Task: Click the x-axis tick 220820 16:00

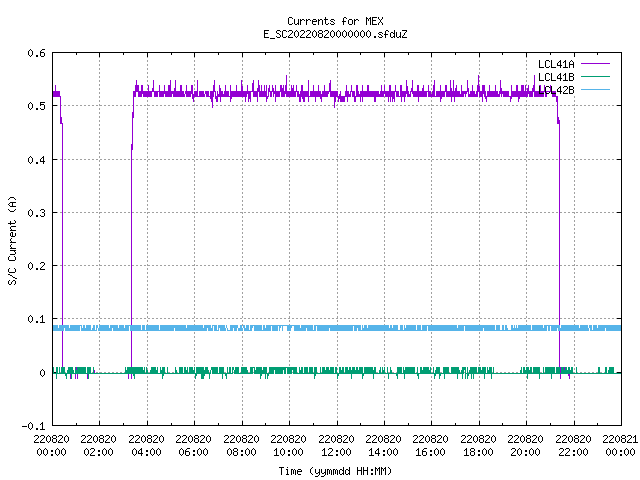Action: (x=431, y=446)
